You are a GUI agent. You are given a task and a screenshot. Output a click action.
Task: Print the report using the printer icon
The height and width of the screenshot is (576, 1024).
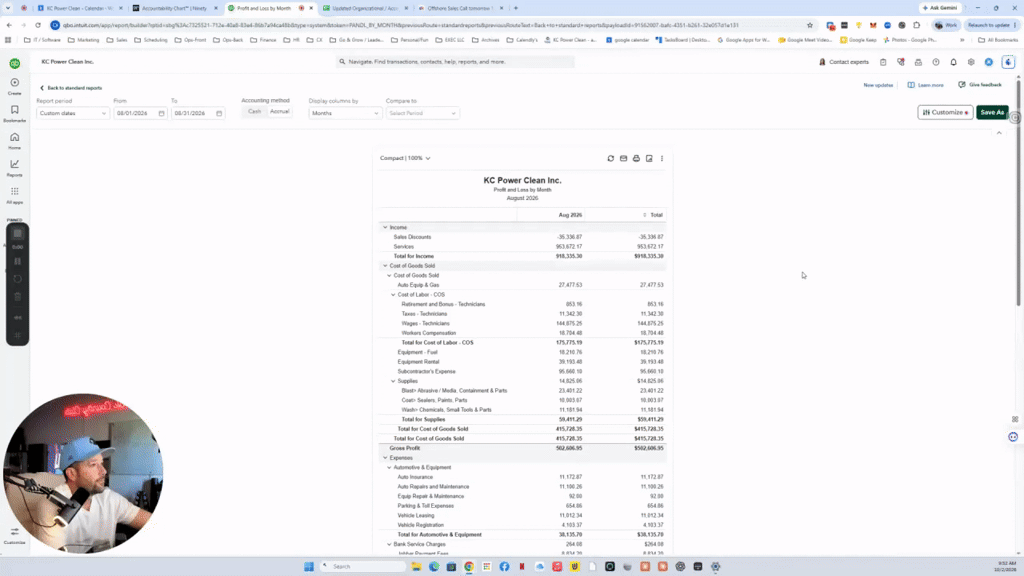click(x=636, y=159)
